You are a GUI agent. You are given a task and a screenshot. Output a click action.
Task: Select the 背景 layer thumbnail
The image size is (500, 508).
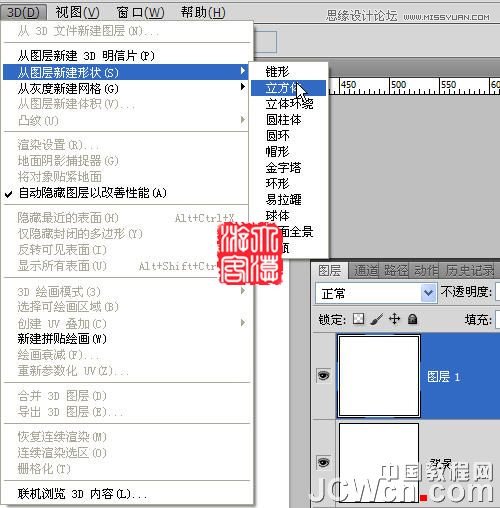coord(379,463)
